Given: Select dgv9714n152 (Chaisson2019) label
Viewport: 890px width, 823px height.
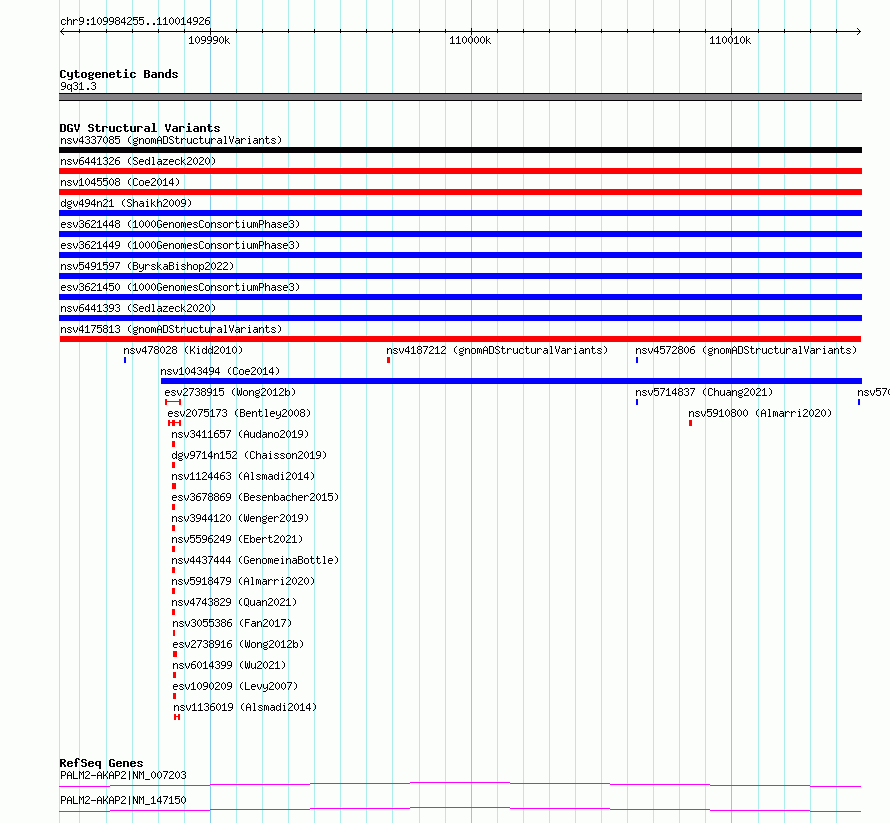Looking at the screenshot, I should (249, 455).
